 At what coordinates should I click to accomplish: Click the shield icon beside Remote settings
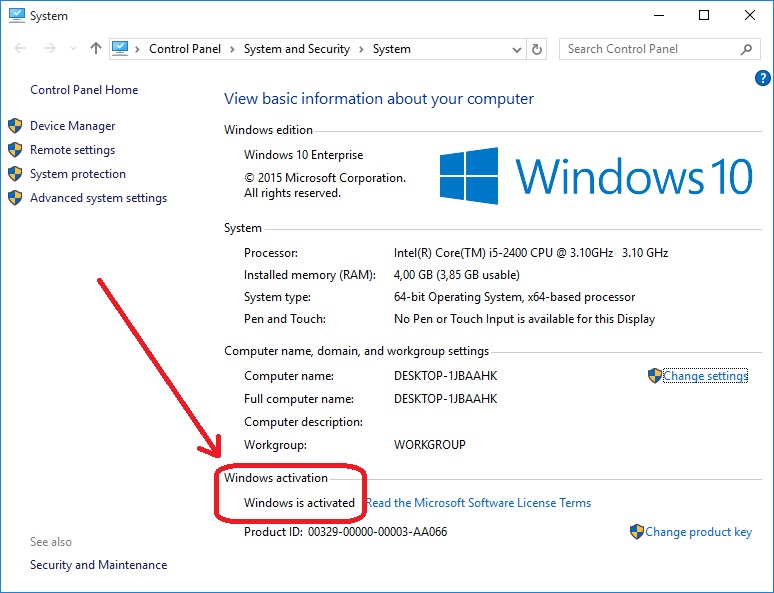(x=15, y=150)
